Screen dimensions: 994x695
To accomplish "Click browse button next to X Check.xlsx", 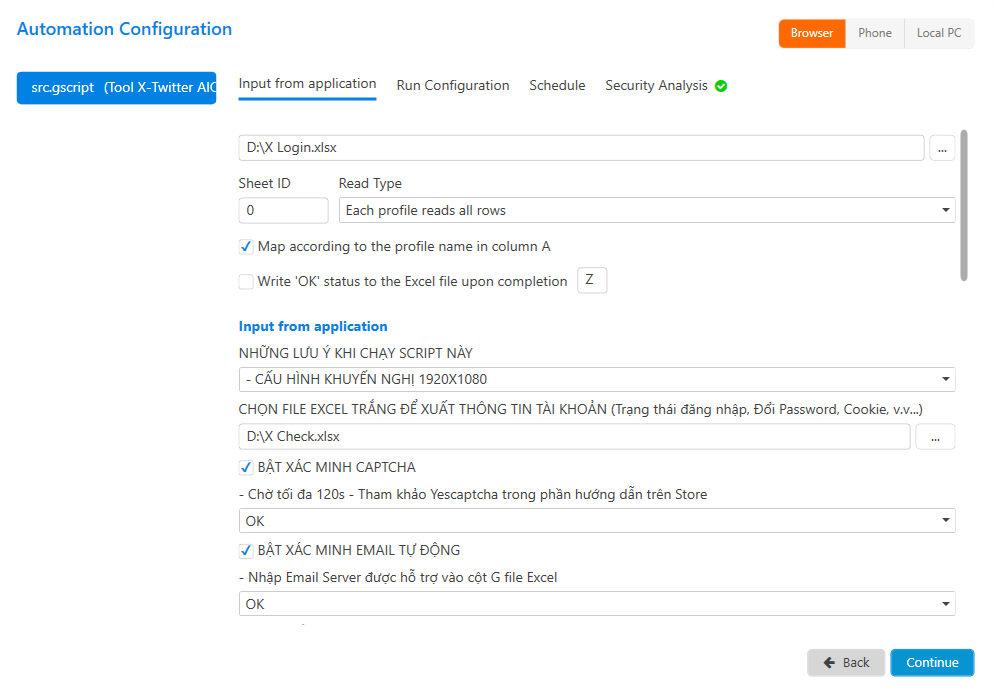I will (x=934, y=437).
